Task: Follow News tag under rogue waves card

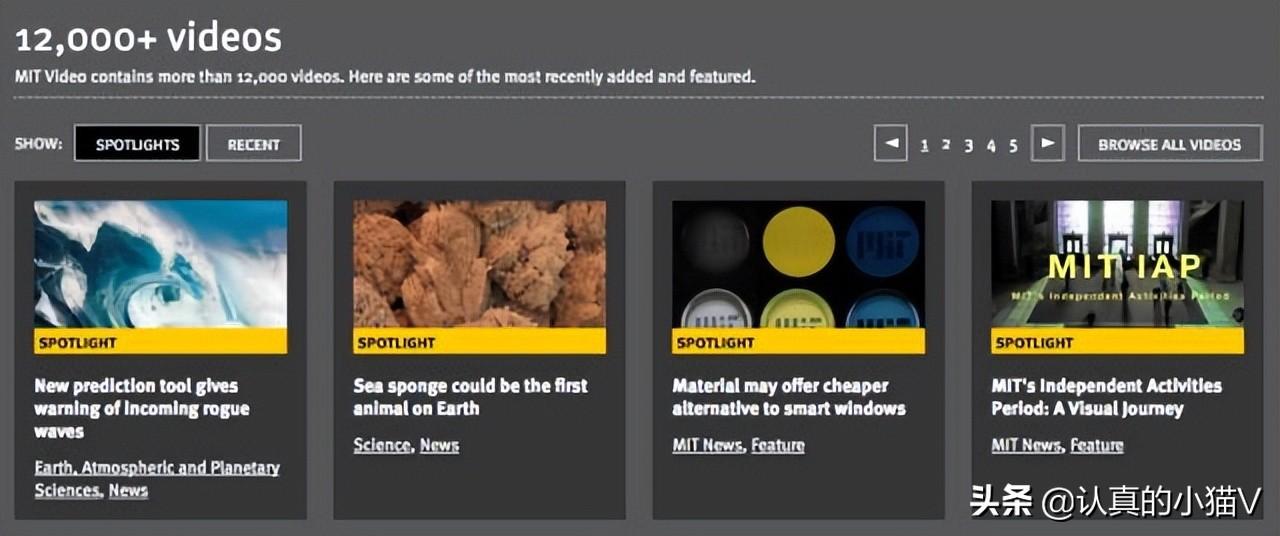Action: (128, 490)
